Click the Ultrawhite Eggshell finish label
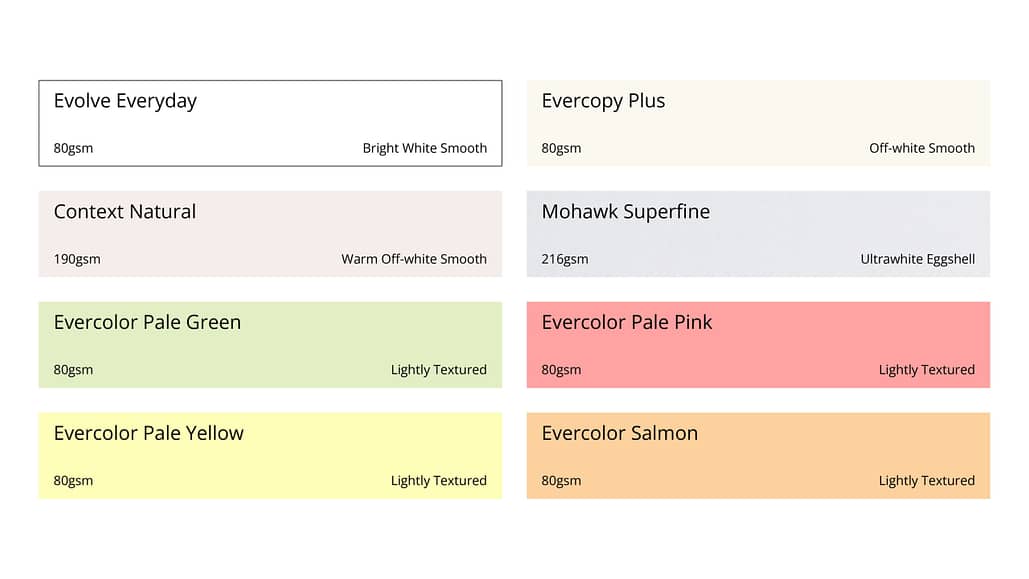 pyautogui.click(x=917, y=259)
